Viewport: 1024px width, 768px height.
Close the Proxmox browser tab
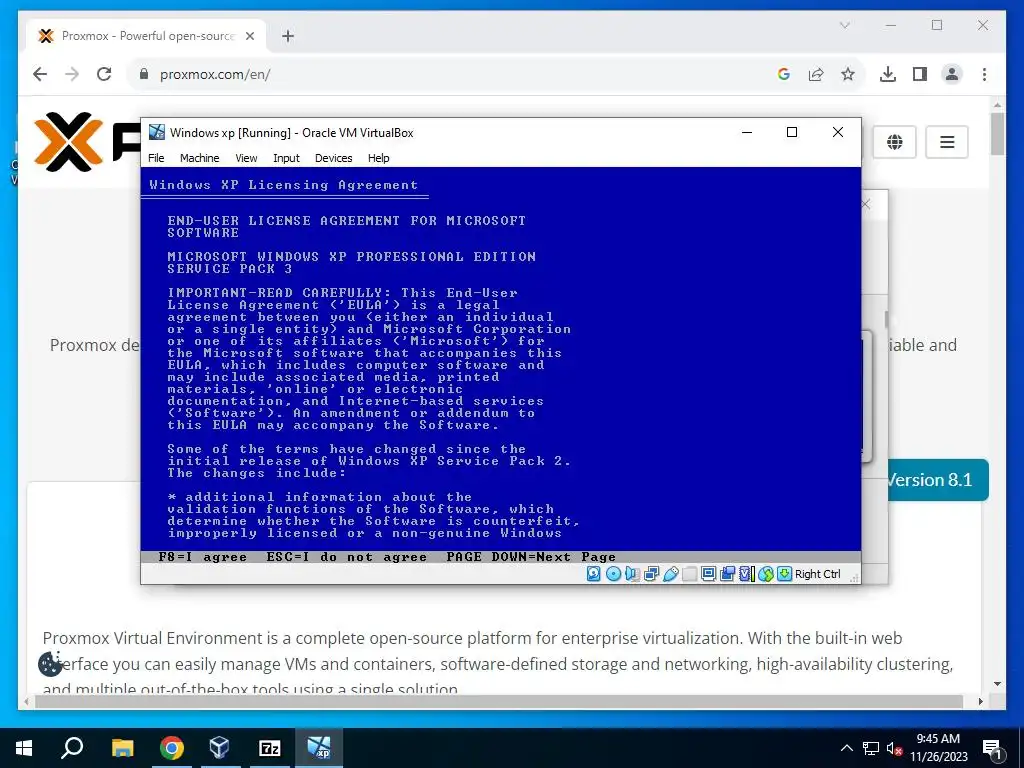[249, 36]
